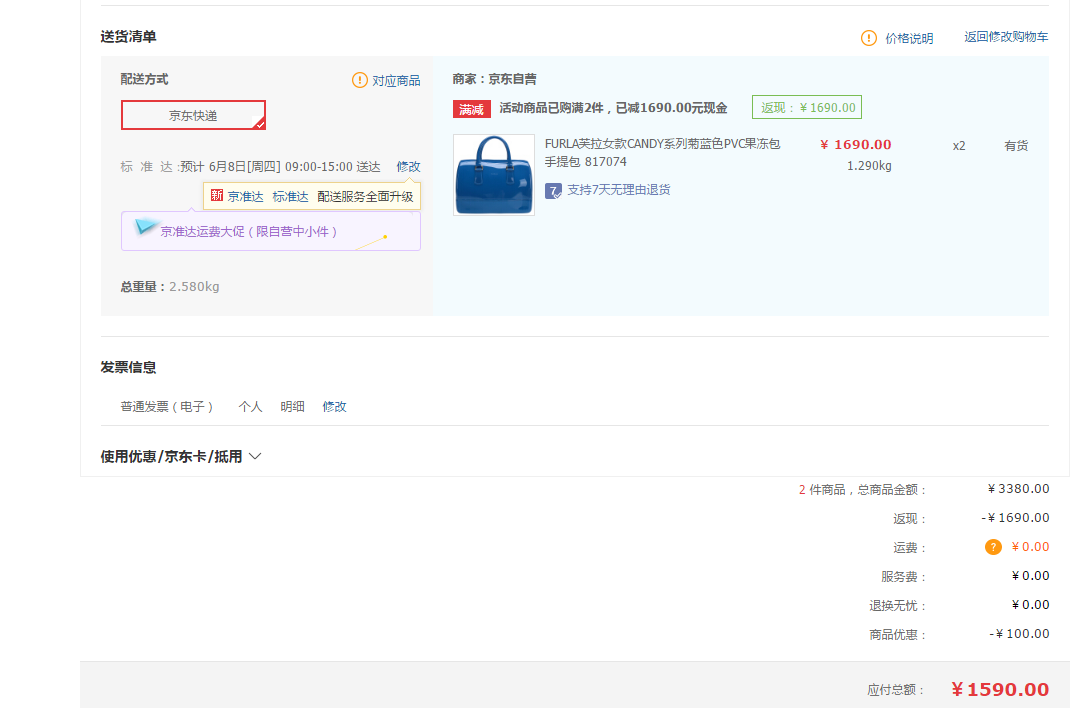Click the item price ¥1690.00
The width and height of the screenshot is (1073, 708).
855,145
